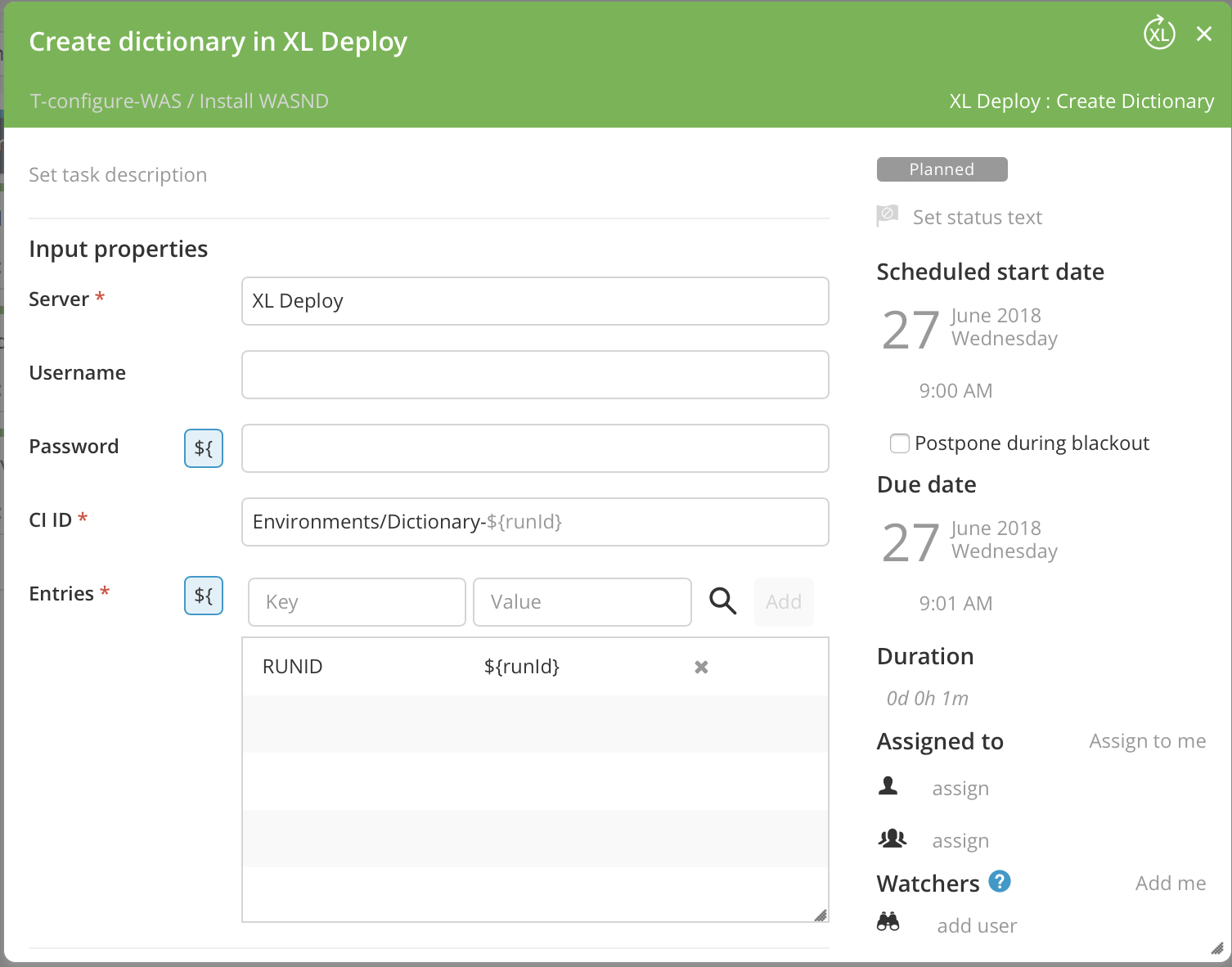Close the Create dictionary dialog
This screenshot has height=967, width=1232.
1204,34
